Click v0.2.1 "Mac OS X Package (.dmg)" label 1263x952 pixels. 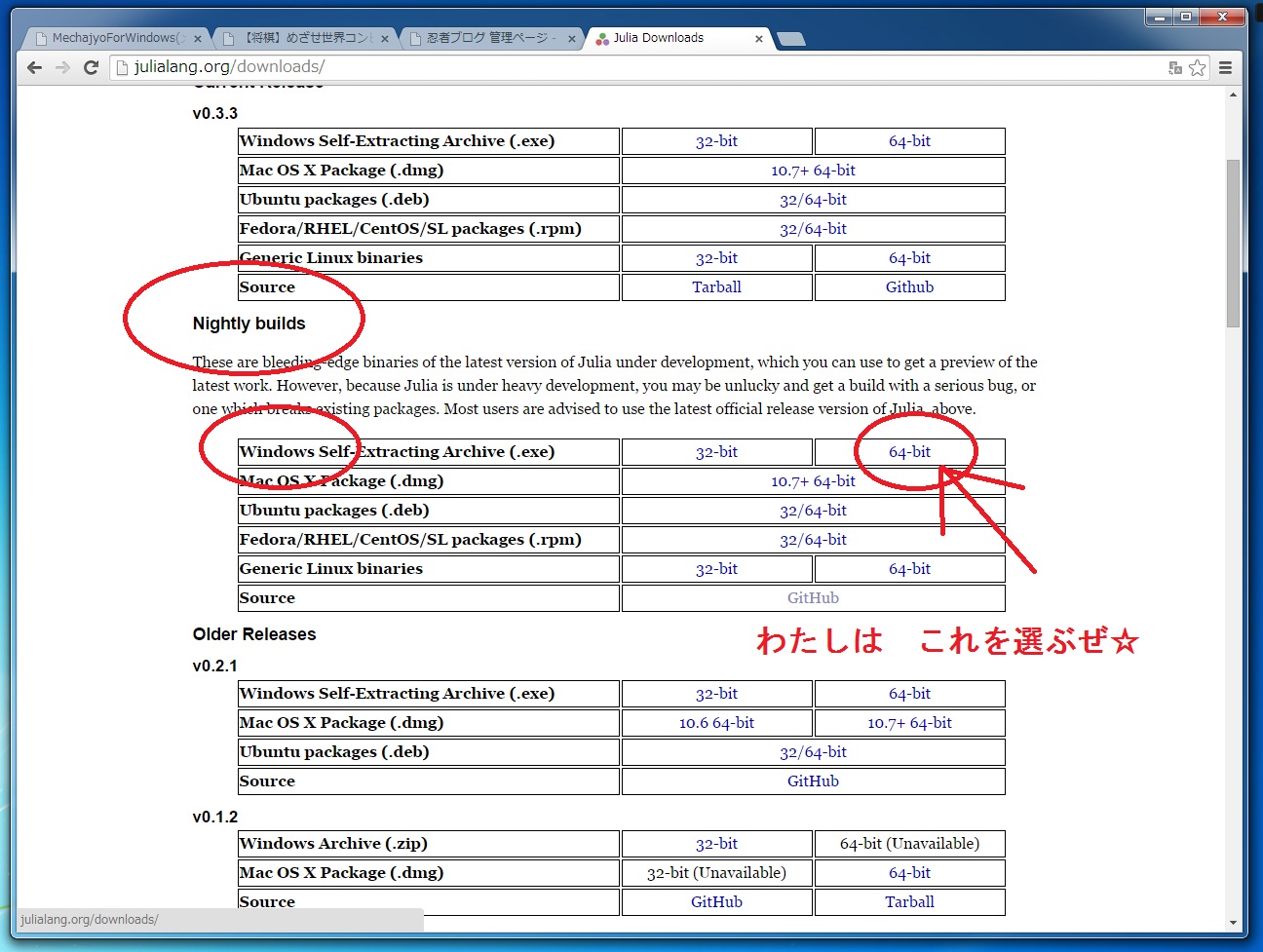pos(341,723)
